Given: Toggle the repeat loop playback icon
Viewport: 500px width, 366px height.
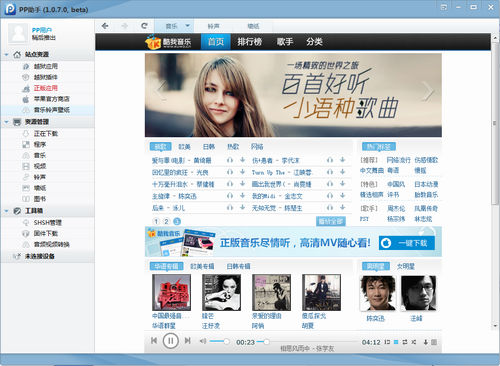Looking at the screenshot, I should (x=405, y=342).
